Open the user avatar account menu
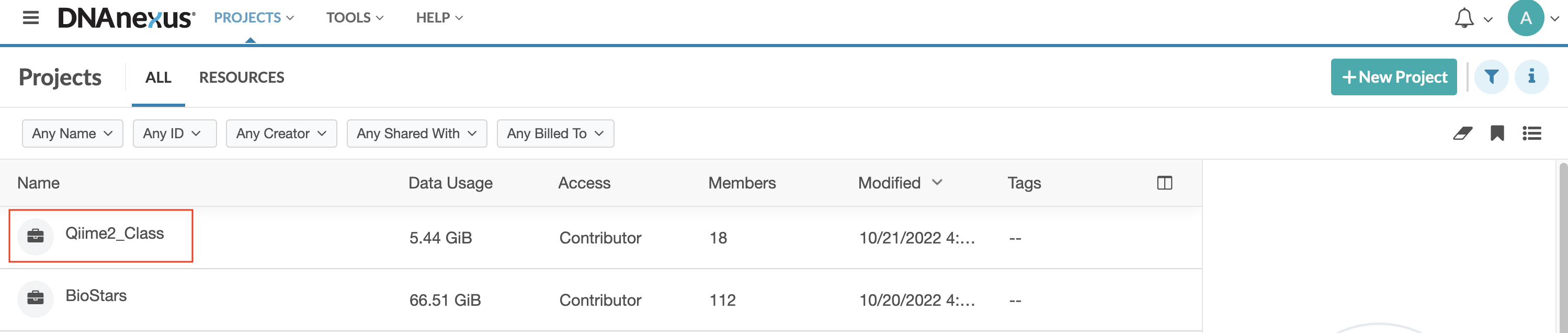 [1526, 18]
